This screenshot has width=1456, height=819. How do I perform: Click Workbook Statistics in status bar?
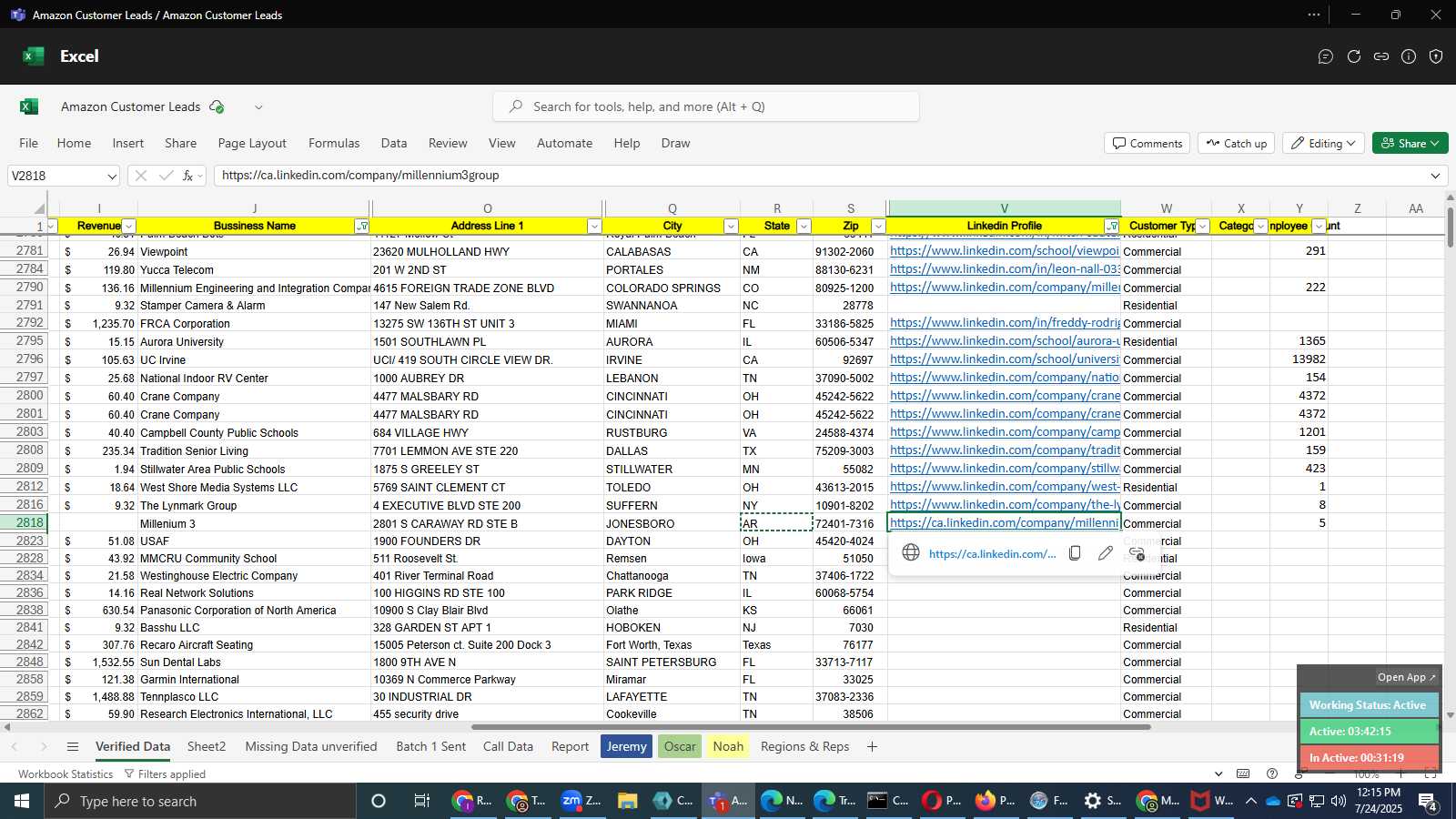tap(66, 773)
